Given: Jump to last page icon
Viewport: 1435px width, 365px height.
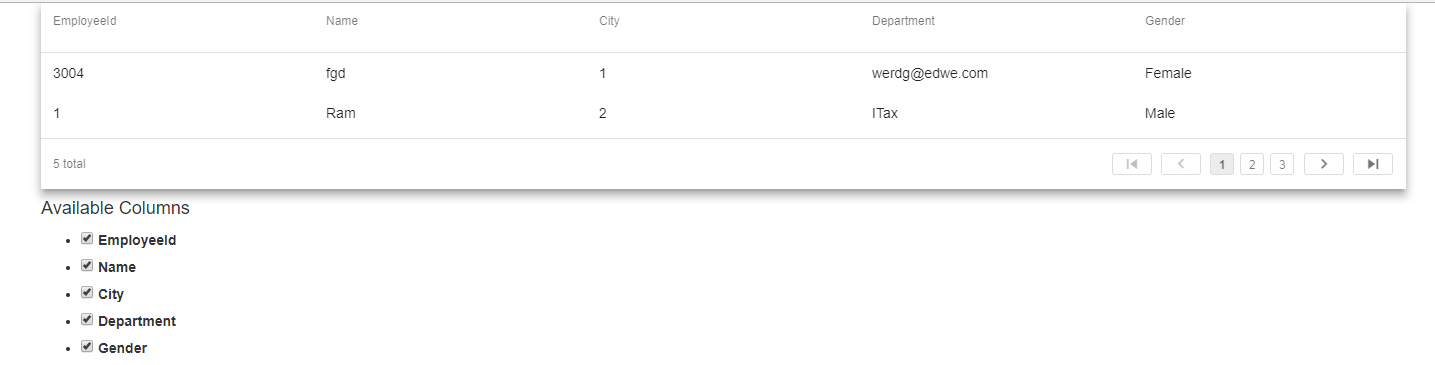Looking at the screenshot, I should (1373, 164).
